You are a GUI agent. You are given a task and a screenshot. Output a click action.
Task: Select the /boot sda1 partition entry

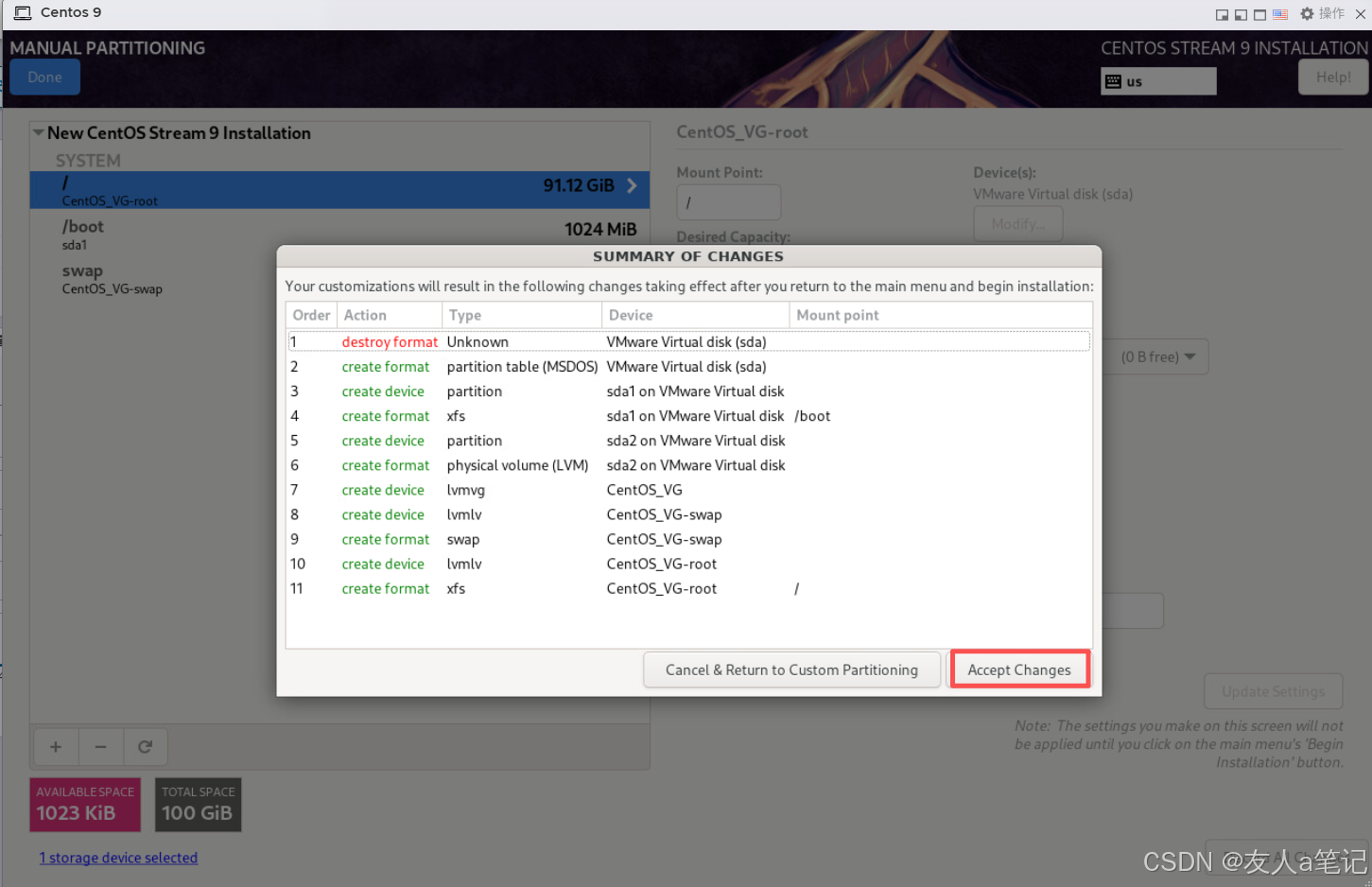(x=339, y=234)
